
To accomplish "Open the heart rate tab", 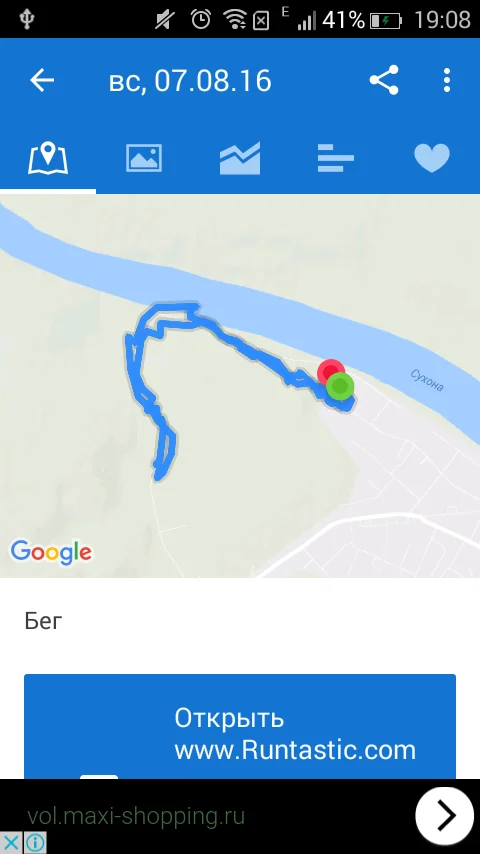I will pyautogui.click(x=432, y=158).
